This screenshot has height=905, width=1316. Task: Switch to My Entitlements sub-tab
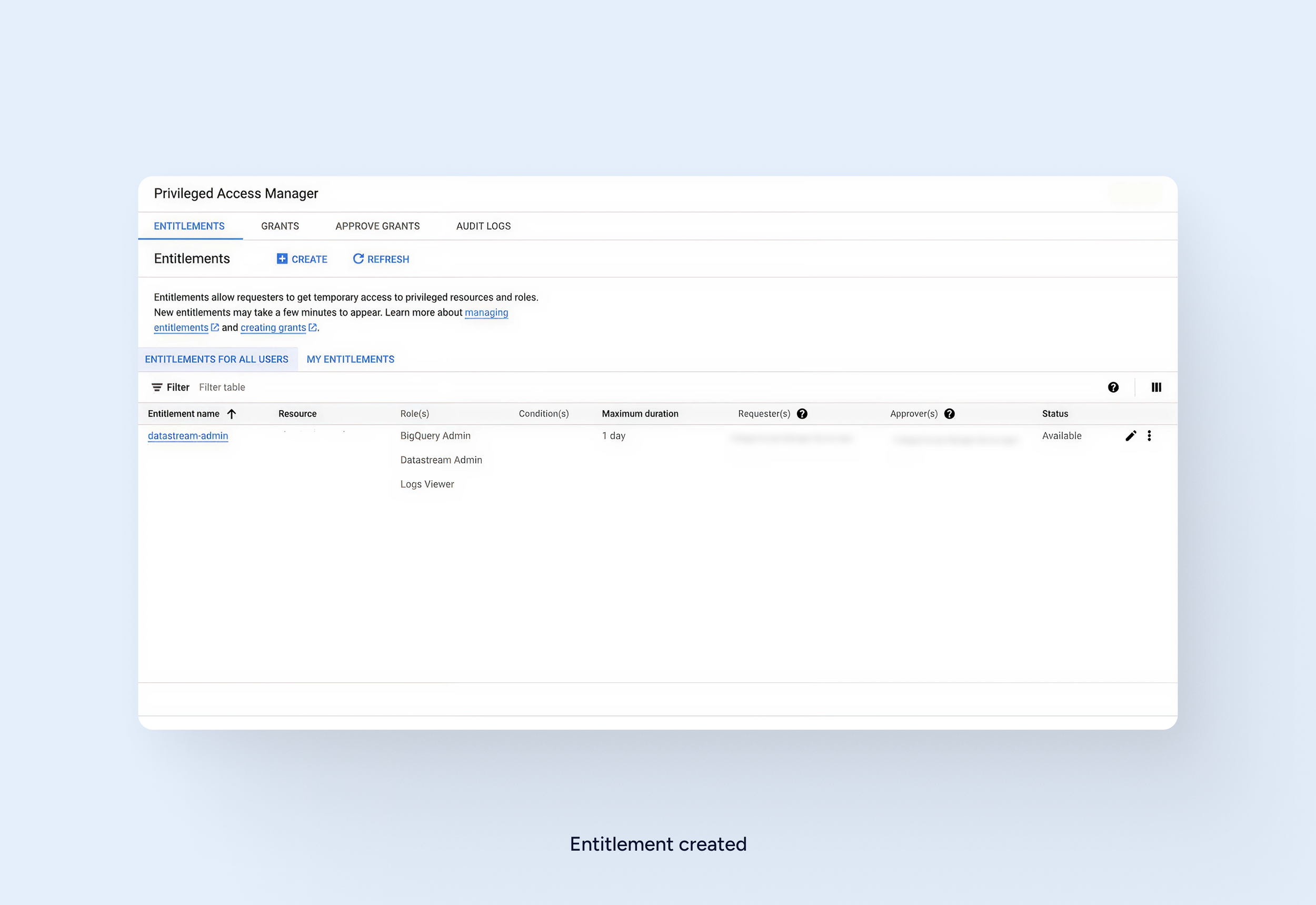pyautogui.click(x=351, y=359)
